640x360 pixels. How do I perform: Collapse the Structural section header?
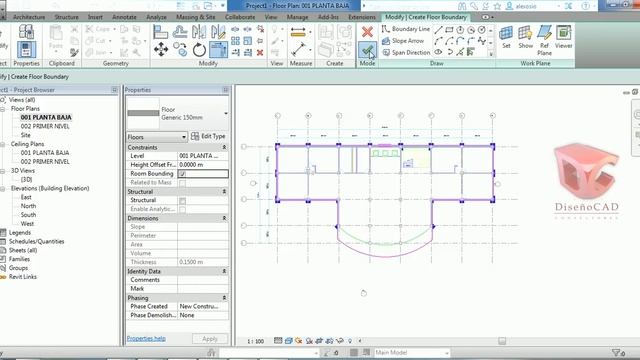click(x=224, y=191)
